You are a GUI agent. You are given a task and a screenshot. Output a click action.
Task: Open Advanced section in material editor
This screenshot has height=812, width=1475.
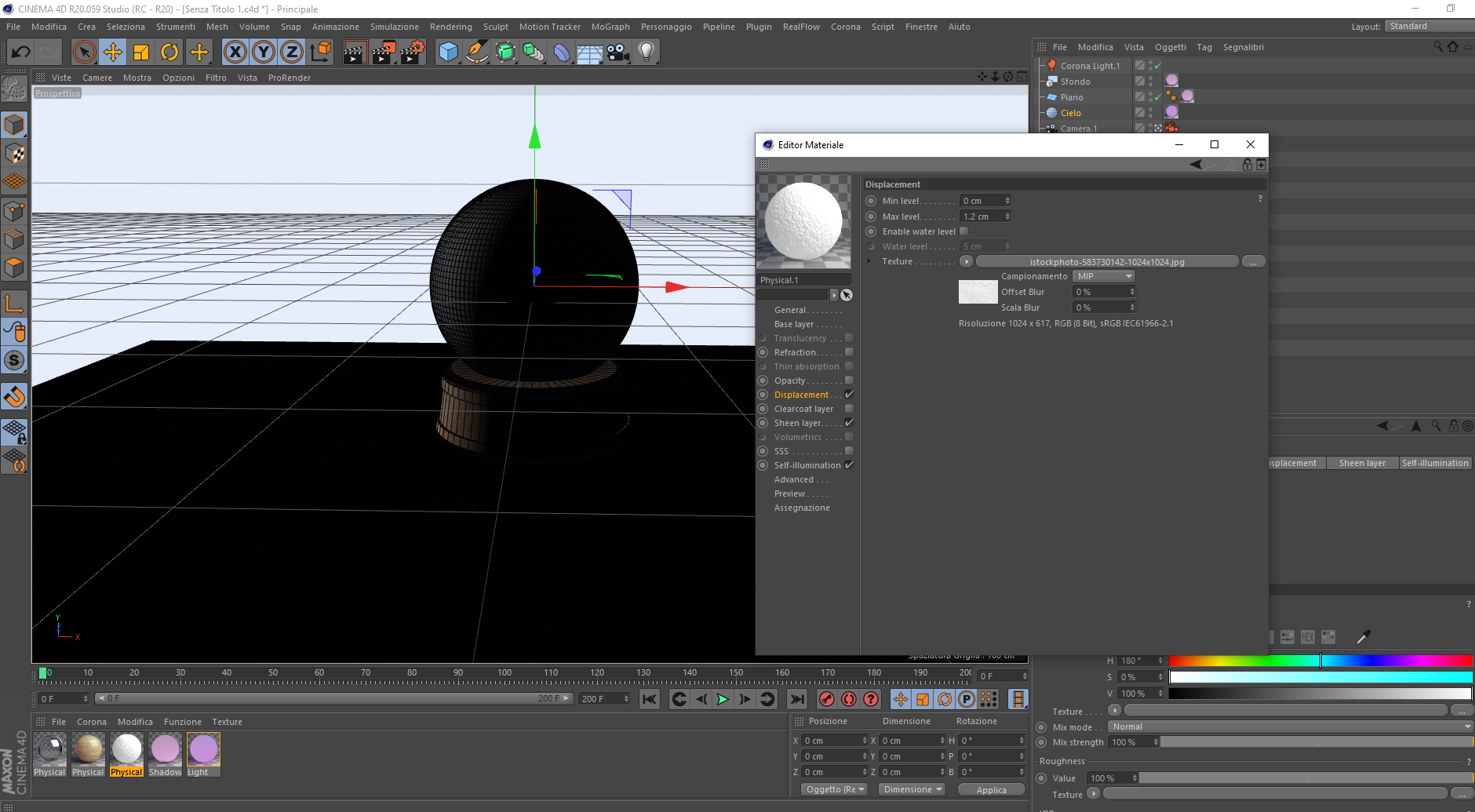(x=794, y=479)
